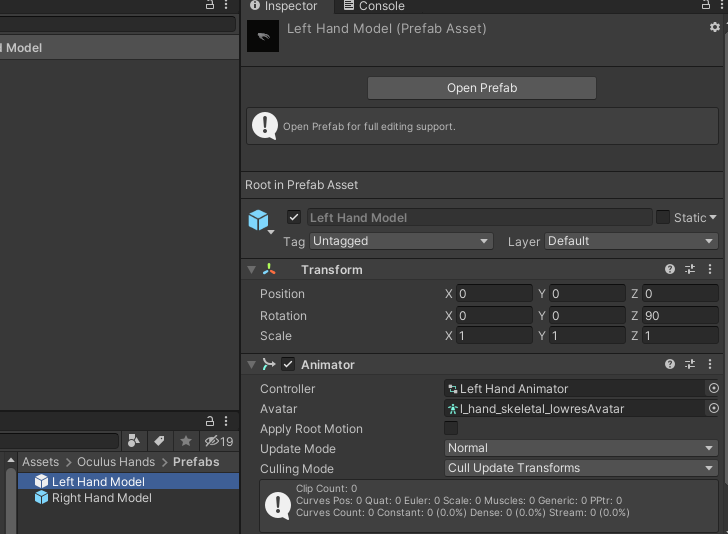728x534 pixels.
Task: Click the Open Prefab button
Action: coord(481,88)
